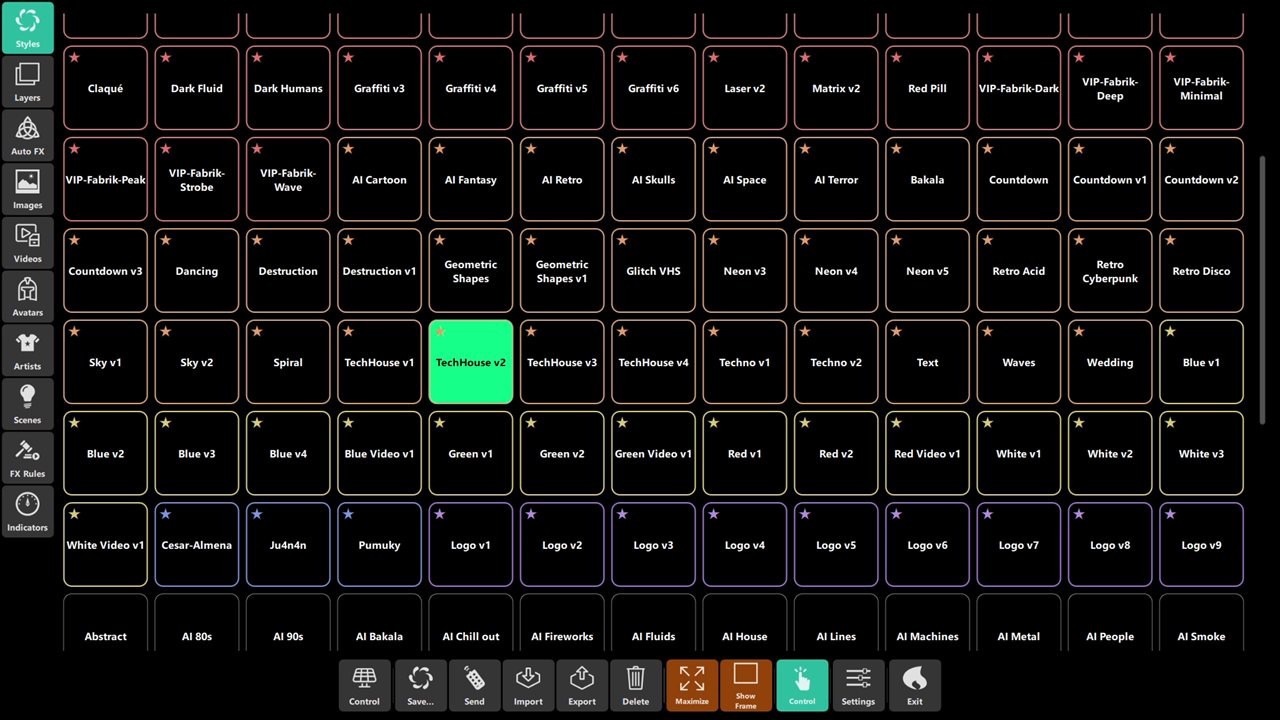The image size is (1280, 720).
Task: Open the Videos section
Action: (27, 243)
